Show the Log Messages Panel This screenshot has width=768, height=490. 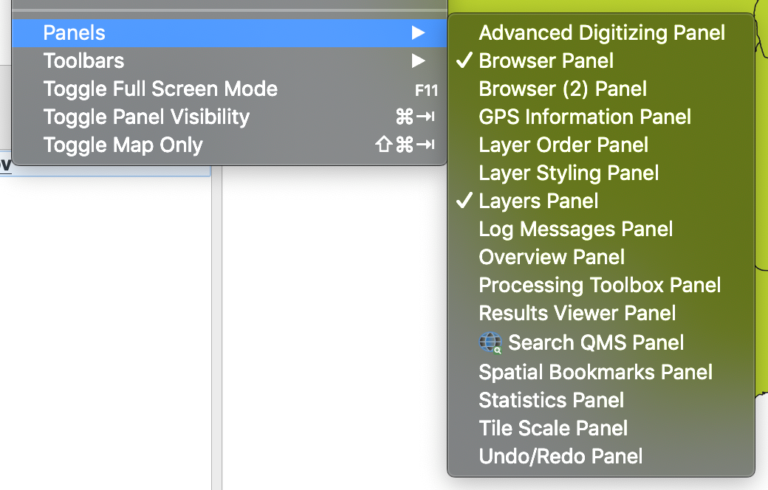(x=601, y=229)
